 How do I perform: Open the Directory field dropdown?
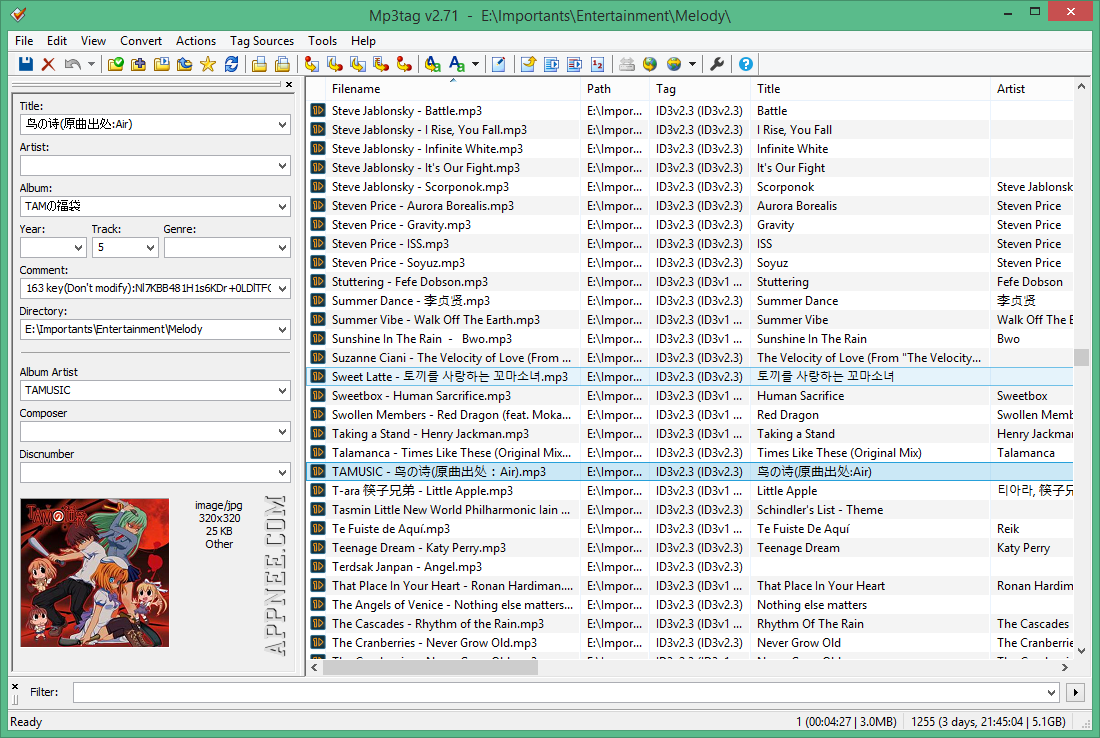pos(282,329)
